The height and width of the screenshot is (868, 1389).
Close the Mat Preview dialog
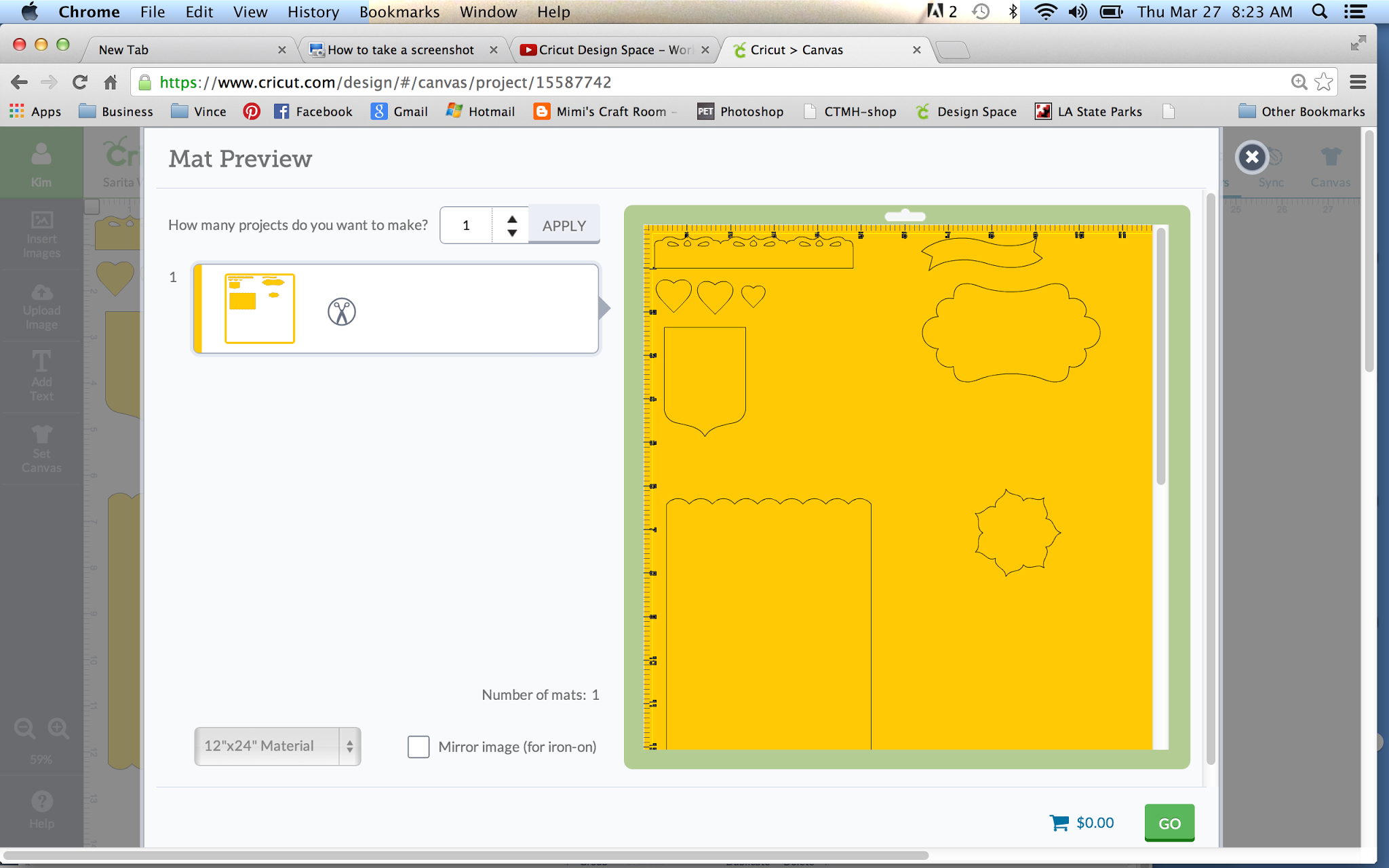point(1252,157)
